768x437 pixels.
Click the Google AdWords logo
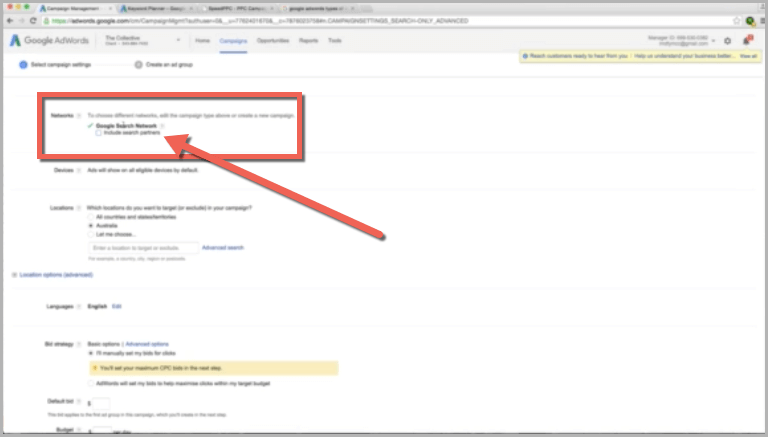click(x=49, y=41)
